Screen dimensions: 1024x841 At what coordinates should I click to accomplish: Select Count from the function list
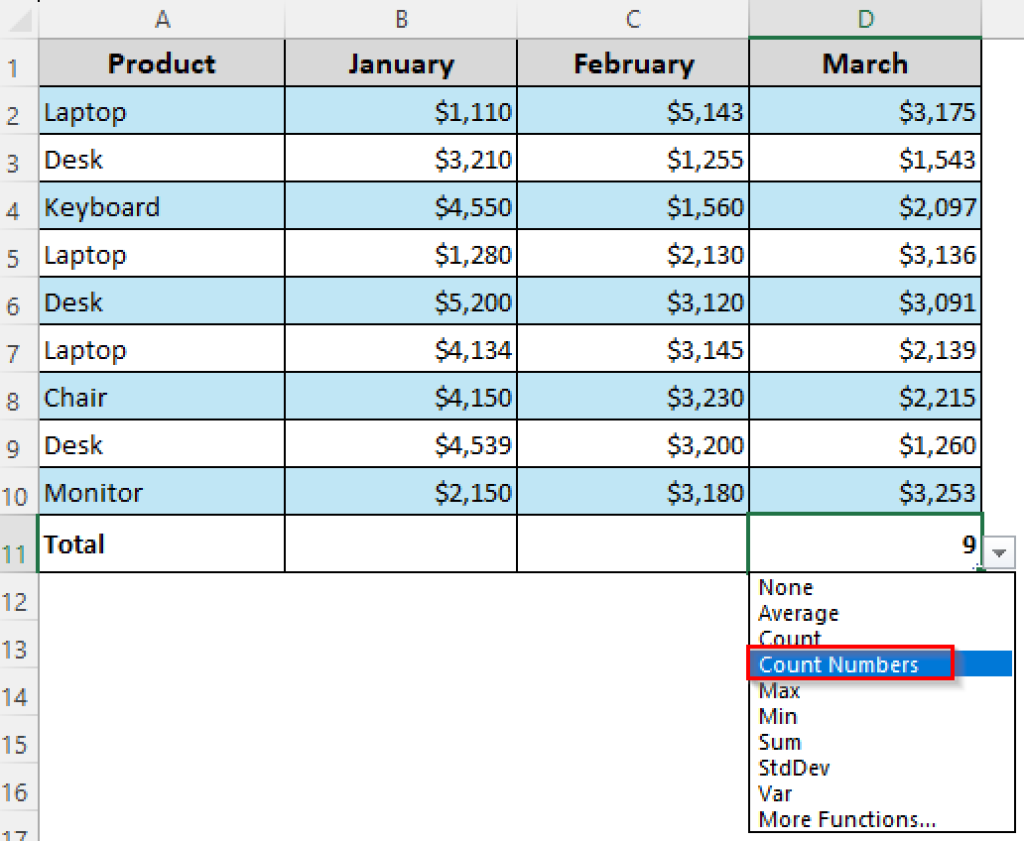tap(789, 637)
